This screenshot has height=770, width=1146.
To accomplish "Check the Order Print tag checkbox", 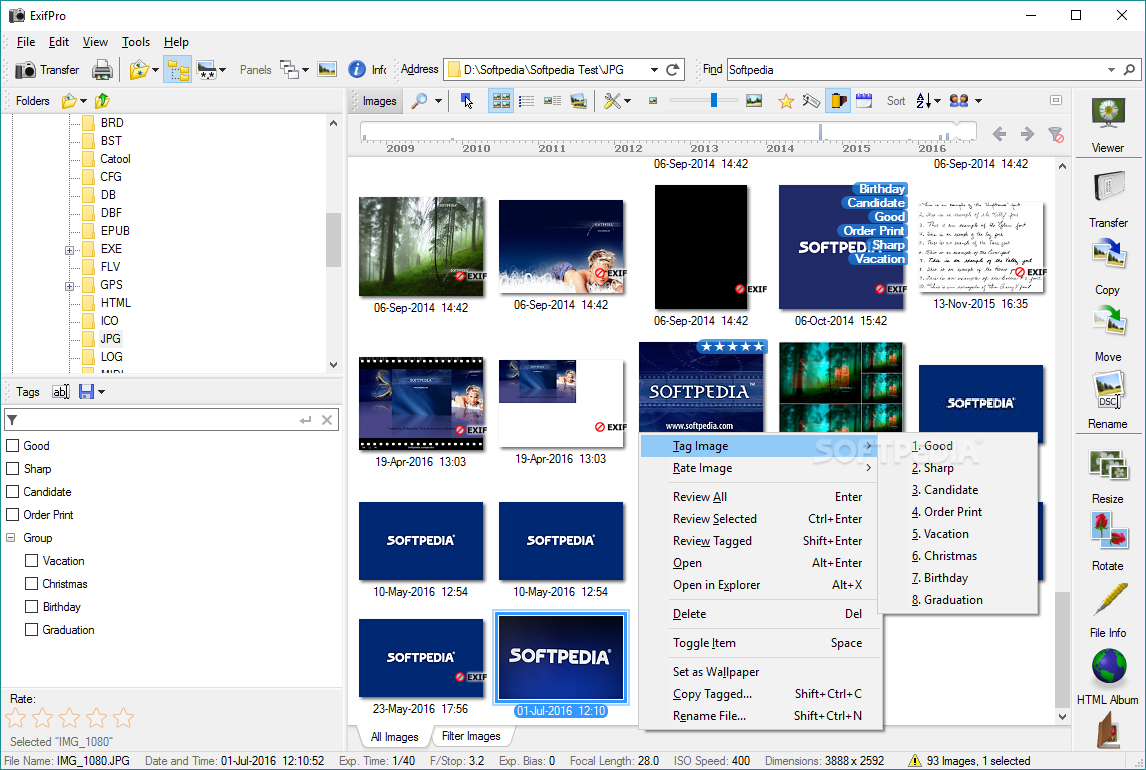I will coord(12,514).
